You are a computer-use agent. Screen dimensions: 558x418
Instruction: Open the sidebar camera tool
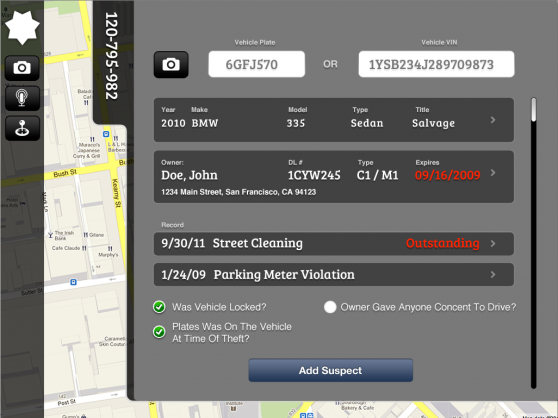coord(22,68)
